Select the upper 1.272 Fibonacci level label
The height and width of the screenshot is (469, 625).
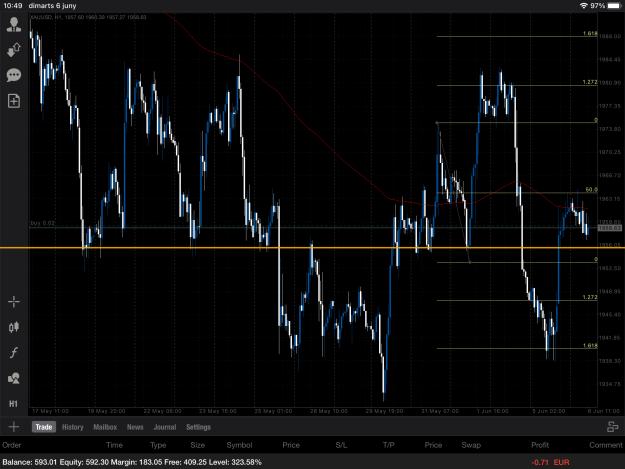click(590, 82)
